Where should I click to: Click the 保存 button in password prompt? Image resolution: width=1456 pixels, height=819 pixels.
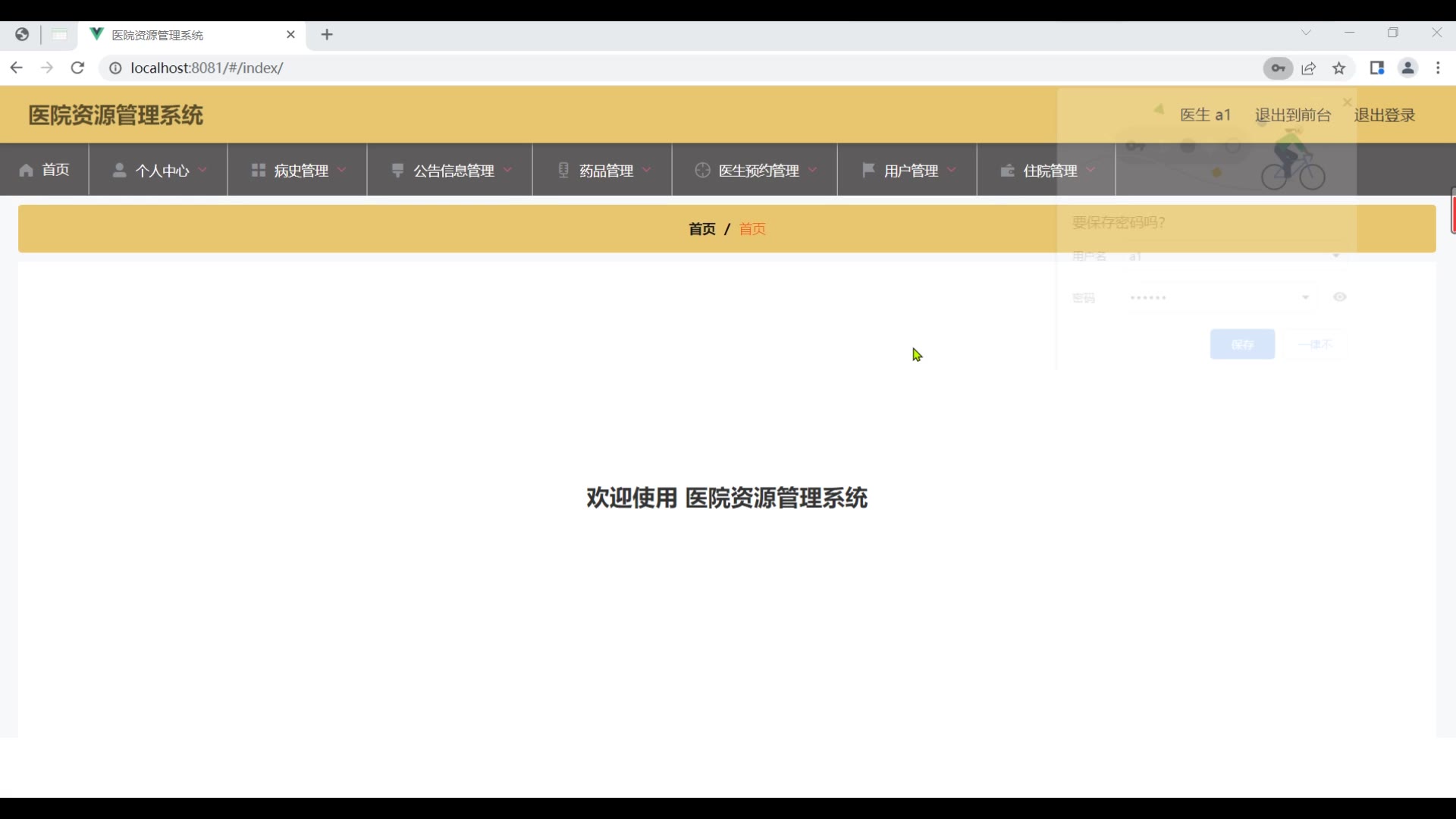click(x=1242, y=344)
